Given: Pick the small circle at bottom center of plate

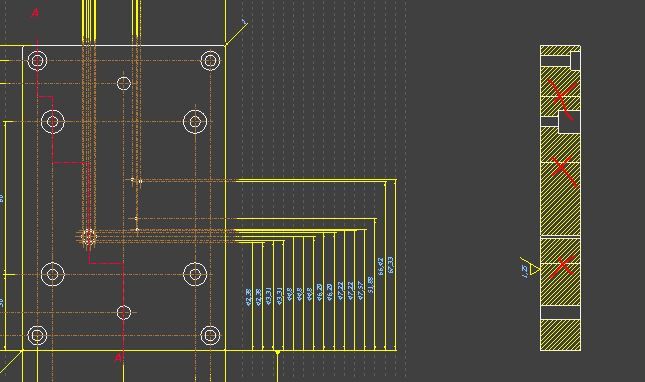Looking at the screenshot, I should click(124, 313).
